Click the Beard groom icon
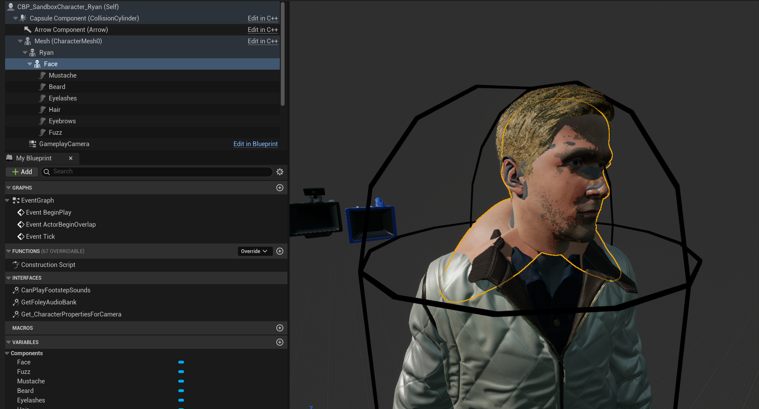The height and width of the screenshot is (409, 759). [43, 87]
